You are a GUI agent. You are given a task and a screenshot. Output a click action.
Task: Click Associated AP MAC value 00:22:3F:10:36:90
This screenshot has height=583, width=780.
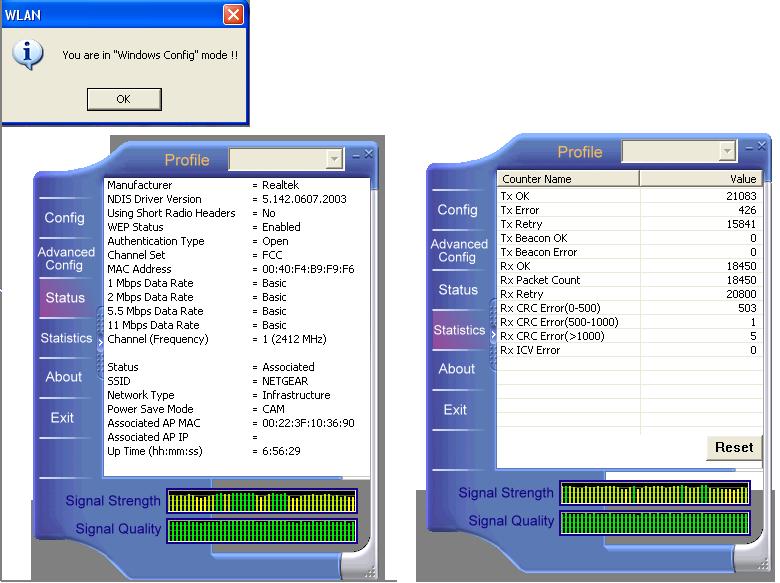(x=308, y=423)
